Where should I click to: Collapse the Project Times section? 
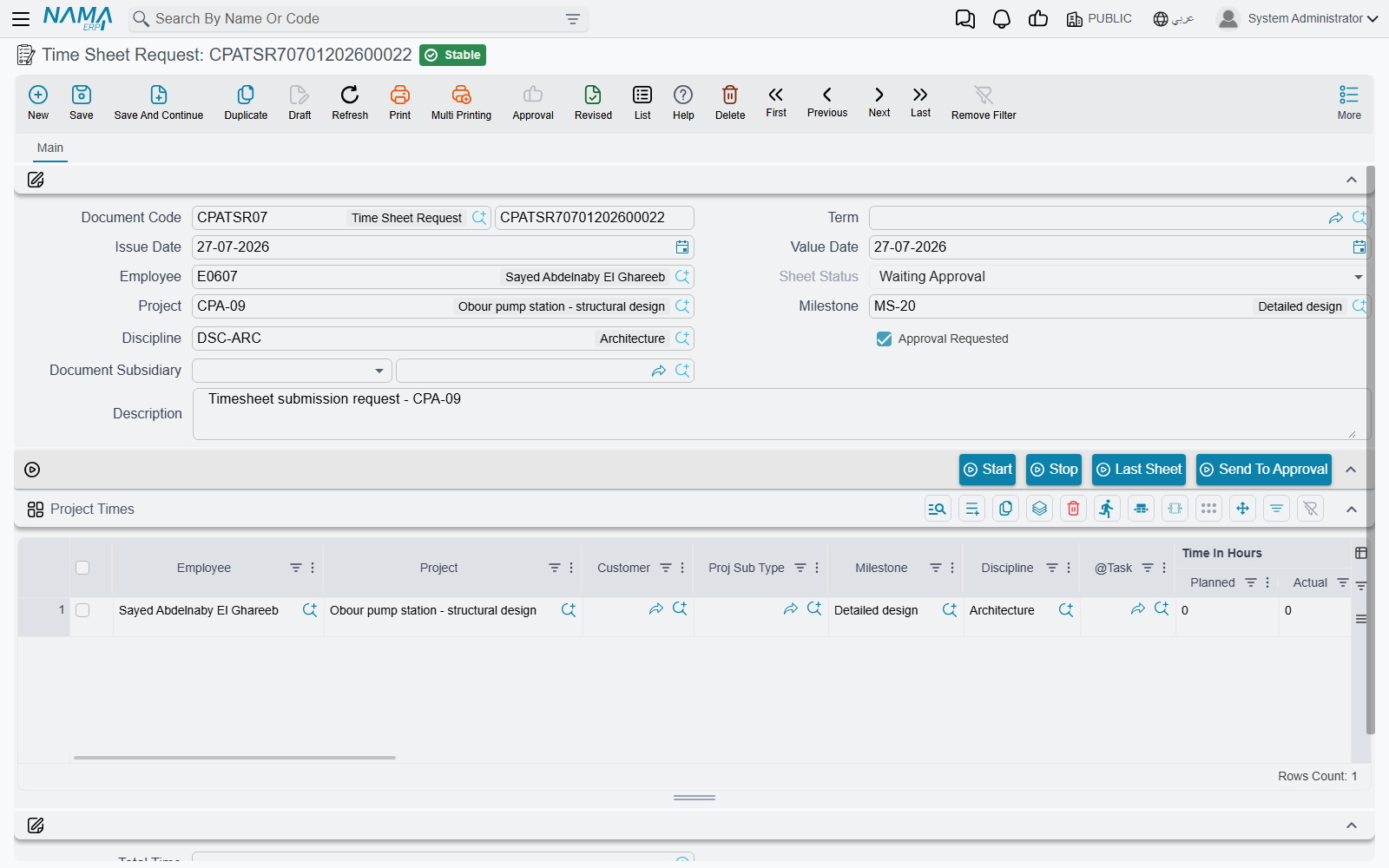pyautogui.click(x=1352, y=510)
